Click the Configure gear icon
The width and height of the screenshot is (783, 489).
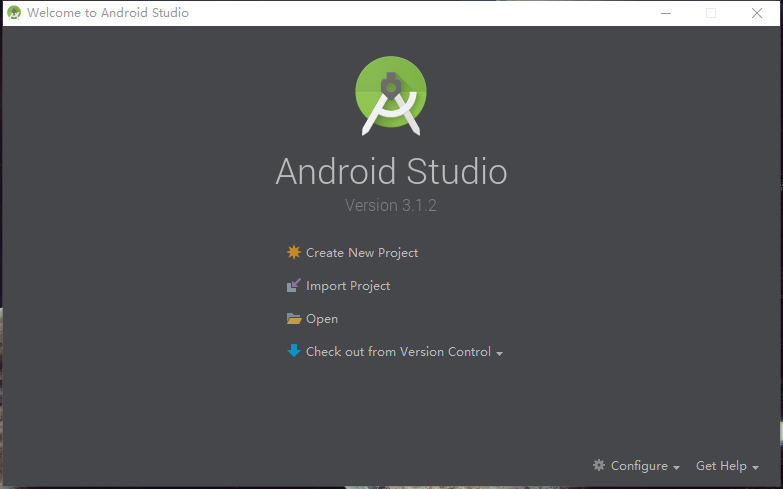point(599,466)
